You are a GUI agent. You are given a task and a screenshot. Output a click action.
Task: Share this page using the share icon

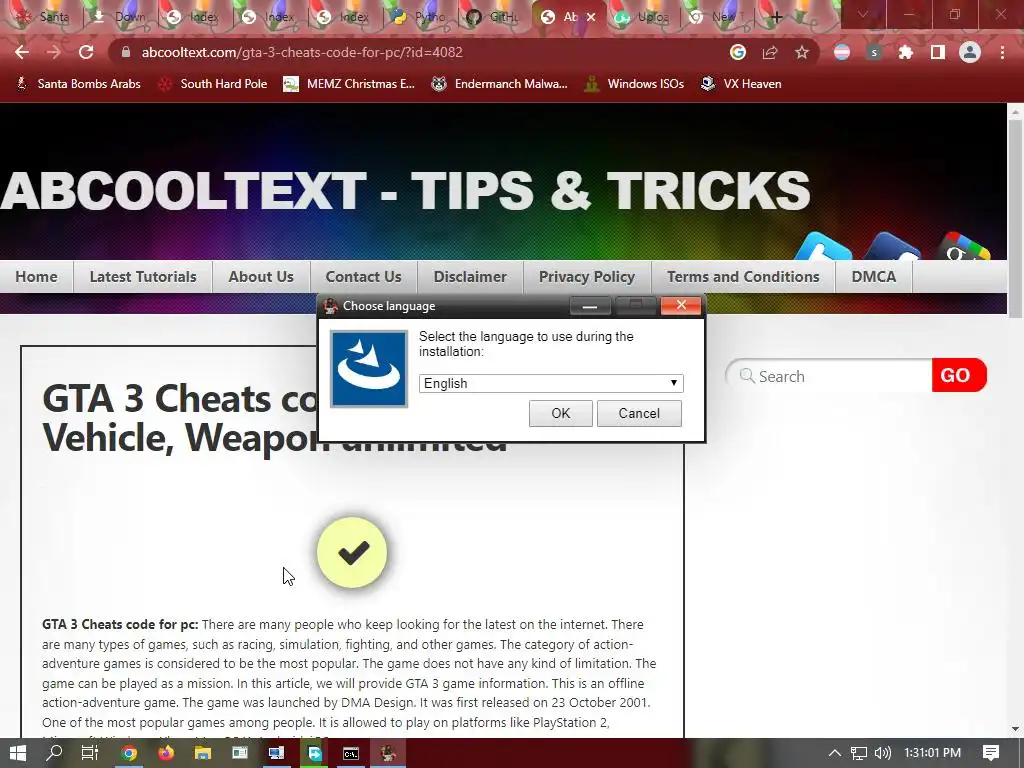pos(770,52)
